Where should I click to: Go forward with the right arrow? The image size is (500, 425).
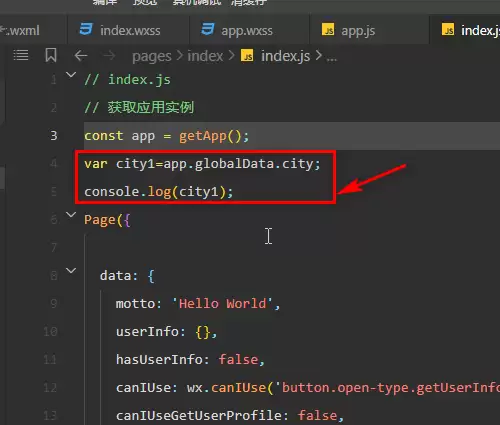109,56
